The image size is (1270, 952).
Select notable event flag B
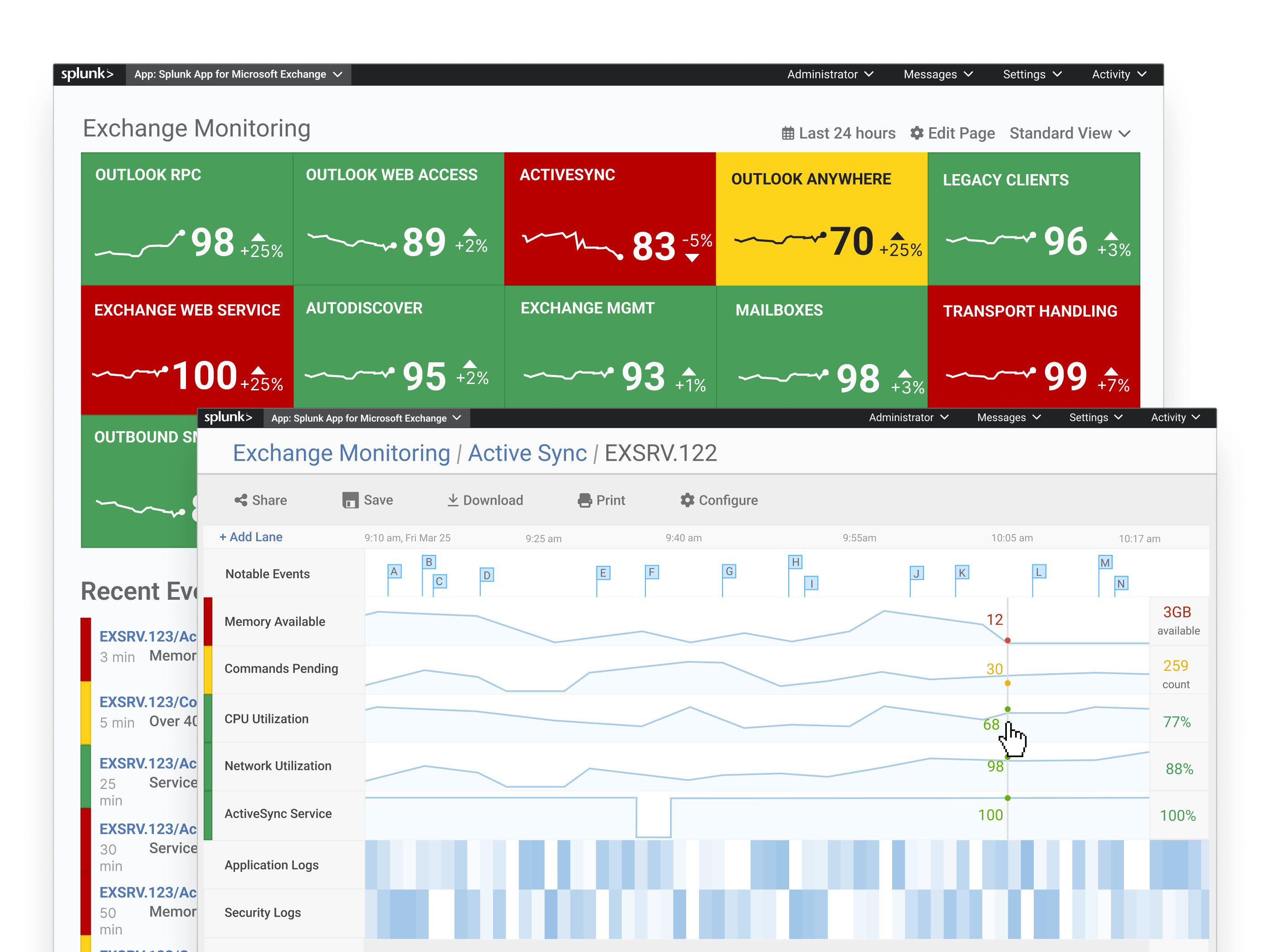pos(428,562)
